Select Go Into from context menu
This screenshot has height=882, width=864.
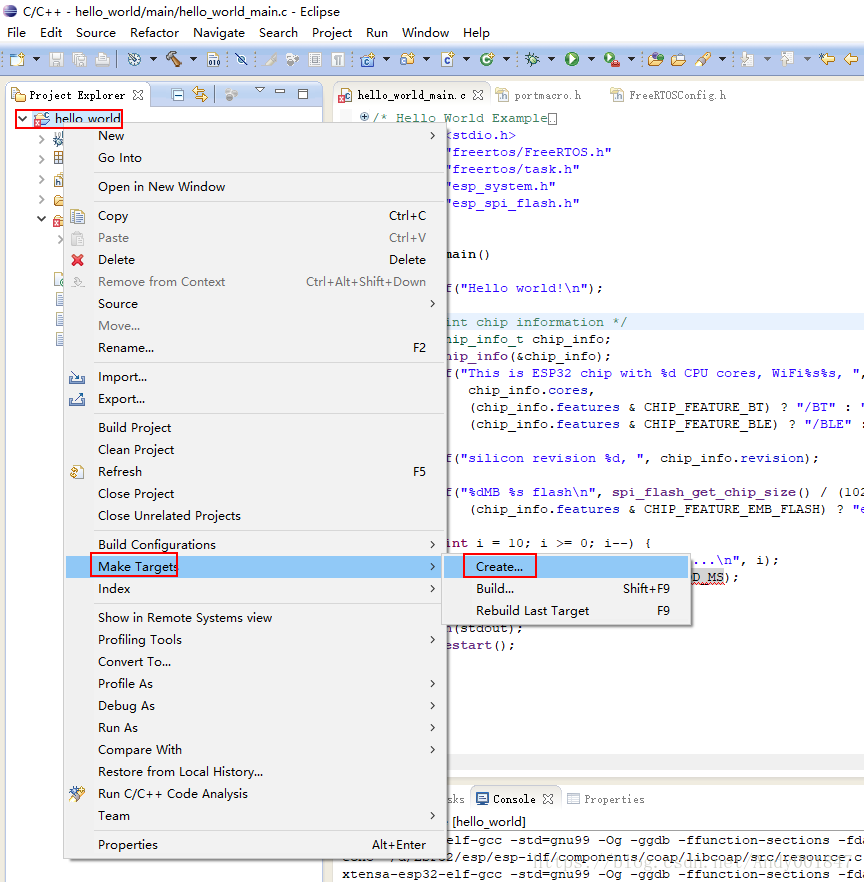[x=254, y=158]
